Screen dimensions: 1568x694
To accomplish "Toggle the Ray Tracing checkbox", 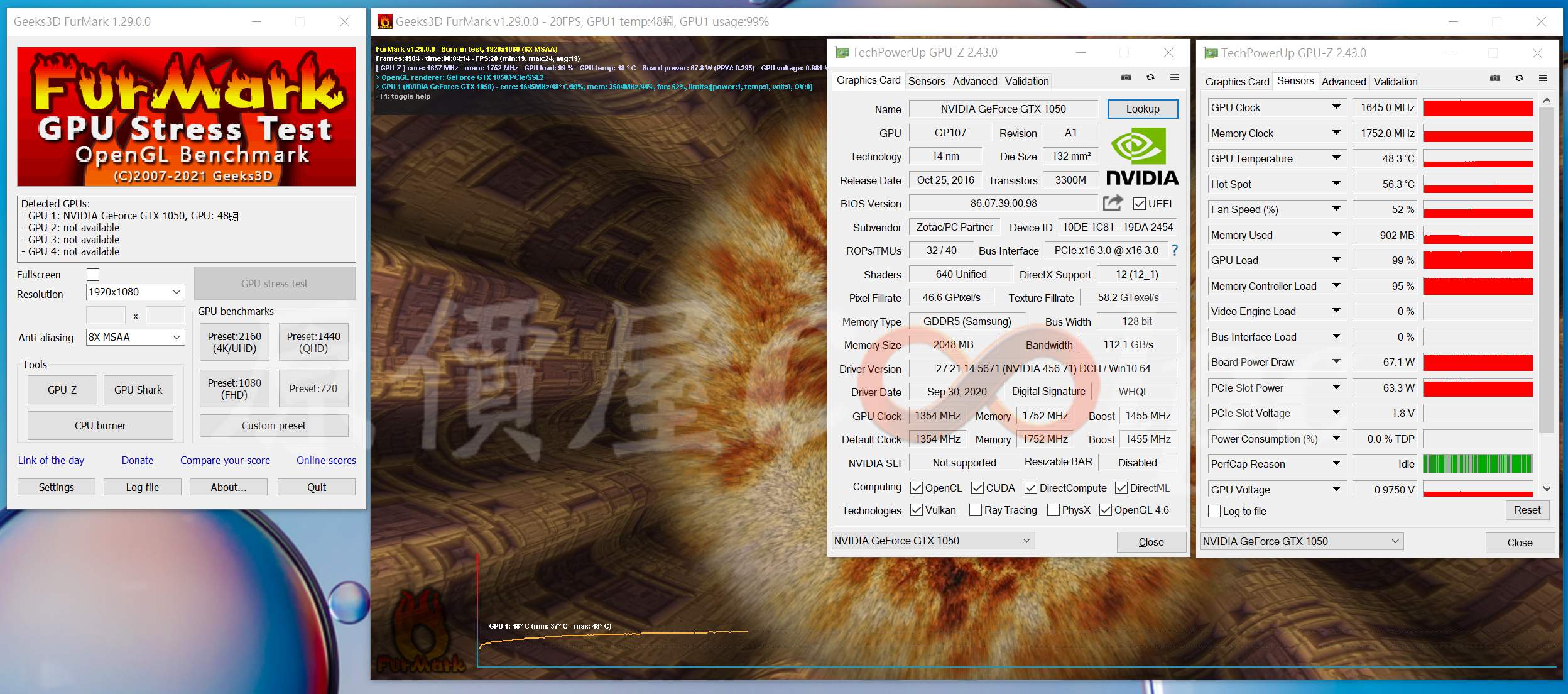I will [x=976, y=510].
